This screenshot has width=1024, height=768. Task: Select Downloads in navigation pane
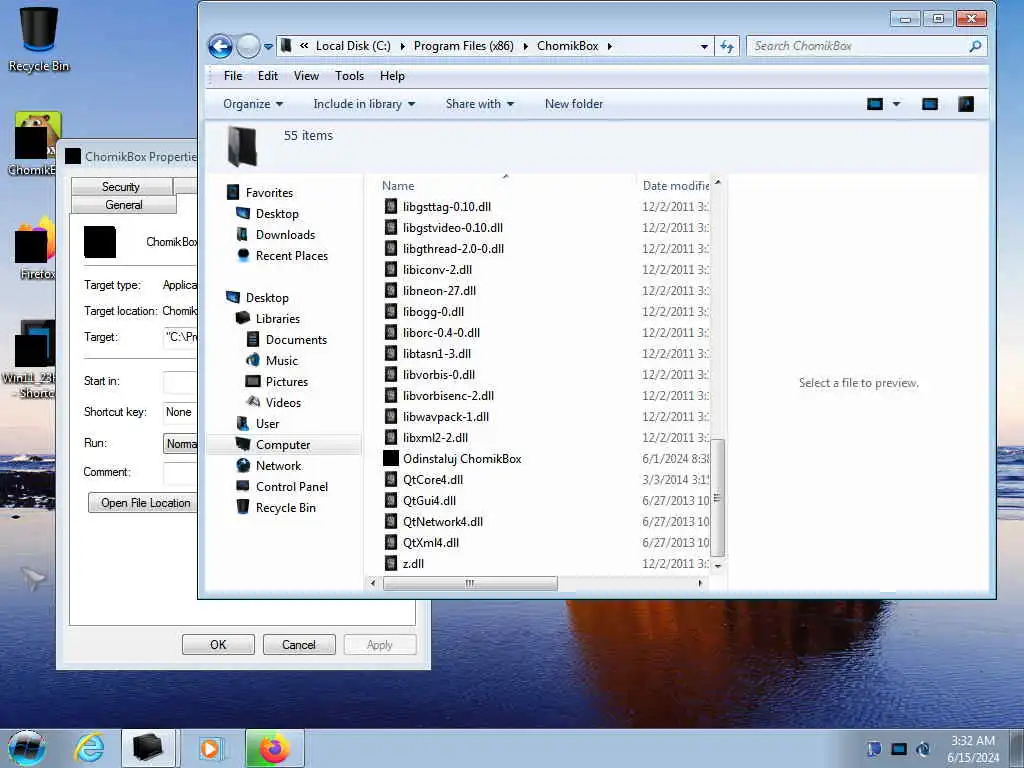[285, 234]
